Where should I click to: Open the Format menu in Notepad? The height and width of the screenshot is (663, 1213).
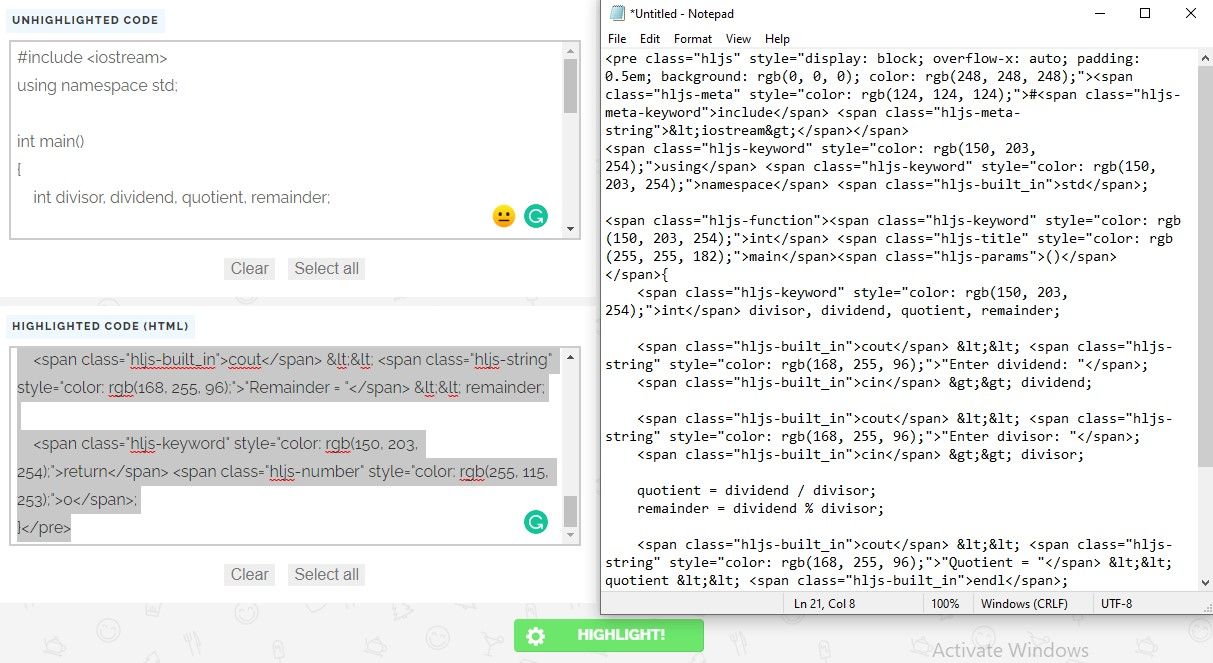(692, 39)
